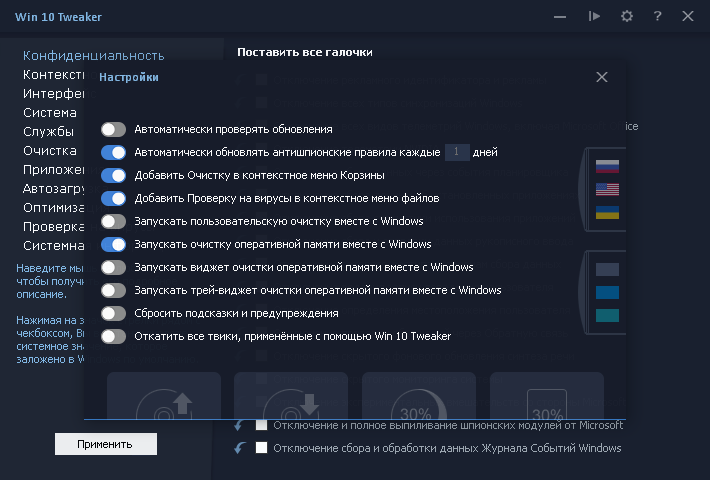This screenshot has width=710, height=480.
Task: Toggle Откатить все твики switch
Action: 113,336
